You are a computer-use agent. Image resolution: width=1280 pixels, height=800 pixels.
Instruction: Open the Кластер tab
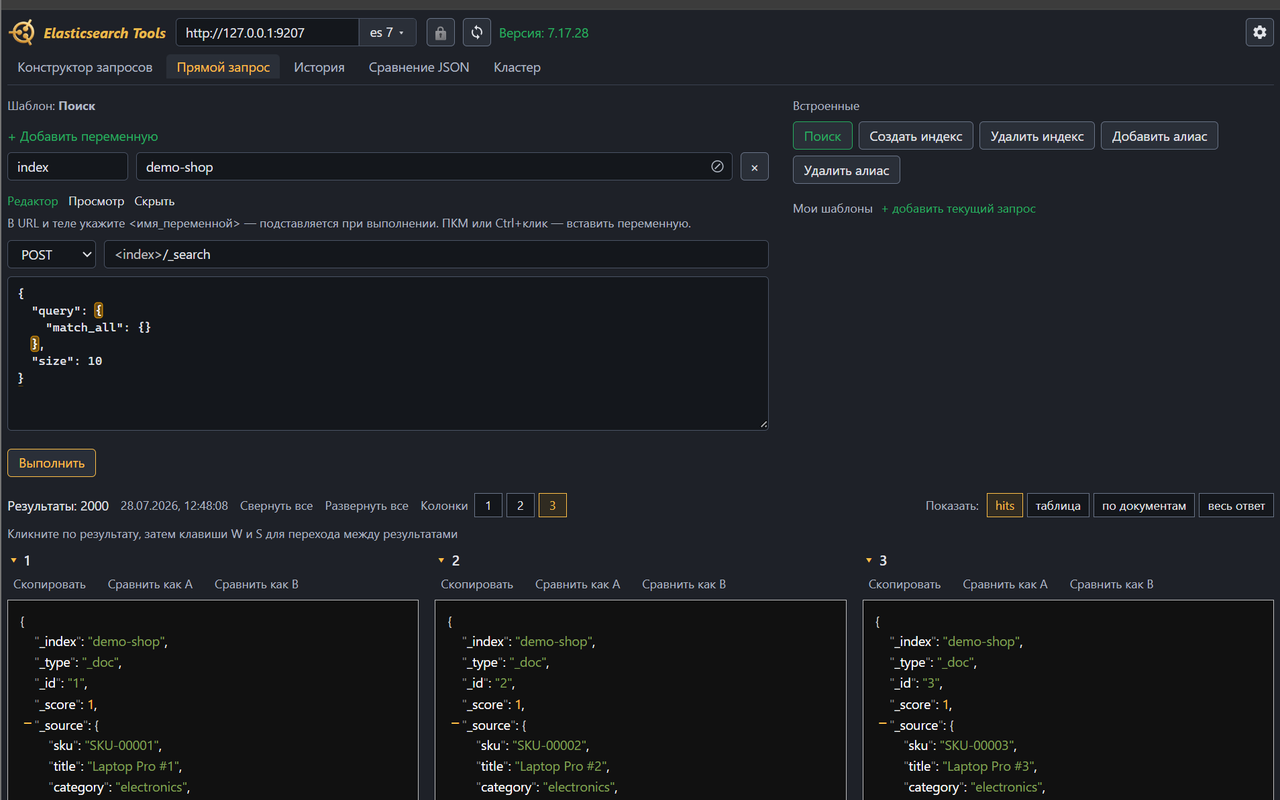(517, 68)
